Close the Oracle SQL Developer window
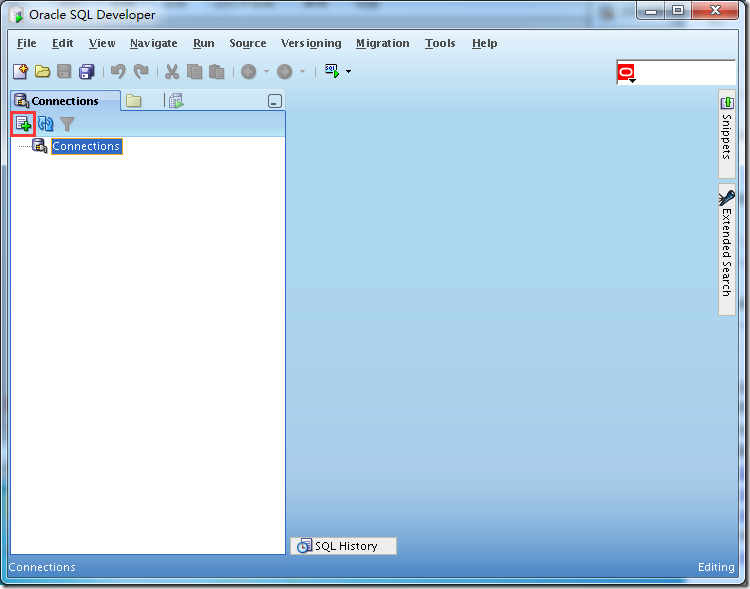The image size is (750, 589). 715,11
